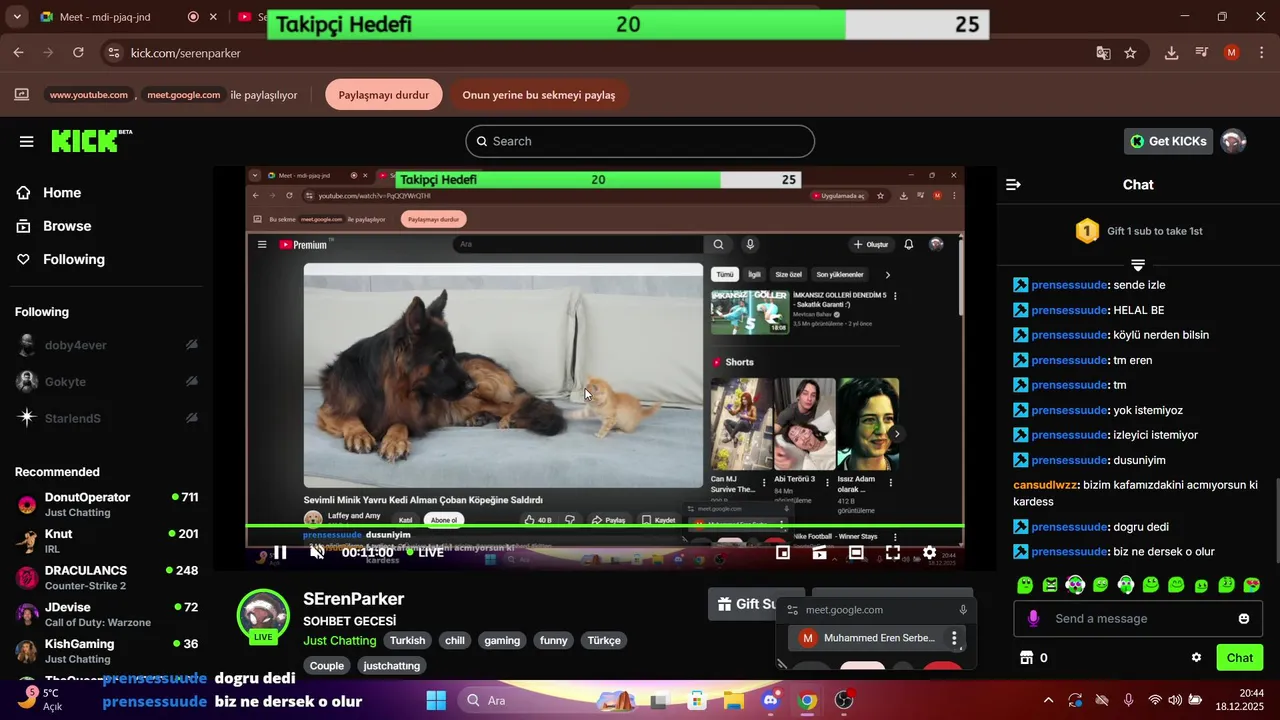Open KishGaming recommended channel
This screenshot has width=1280, height=720.
point(108,651)
